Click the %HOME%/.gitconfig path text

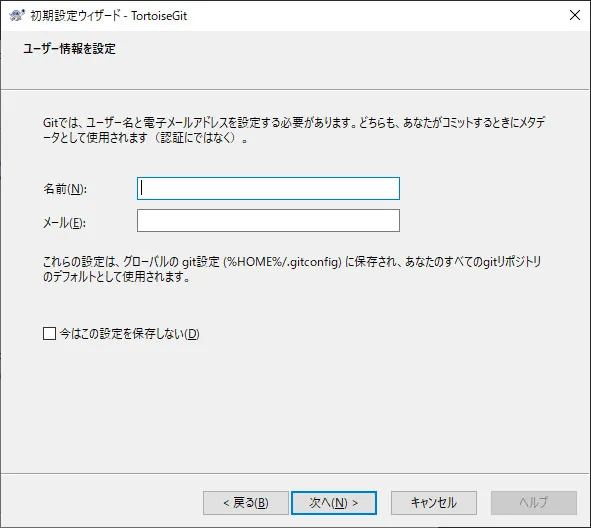tap(282, 262)
